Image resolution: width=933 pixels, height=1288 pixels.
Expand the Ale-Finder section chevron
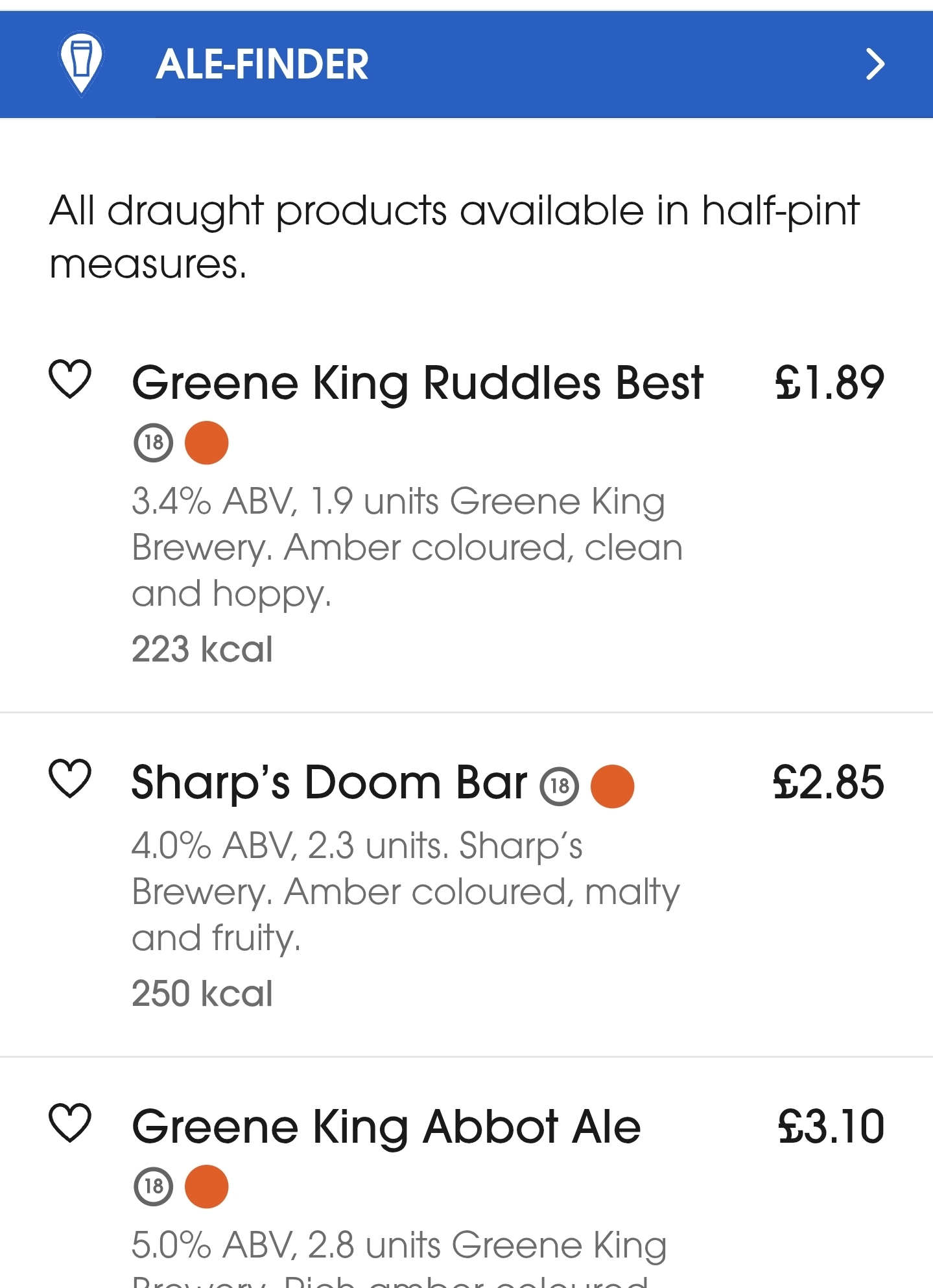pyautogui.click(x=877, y=64)
